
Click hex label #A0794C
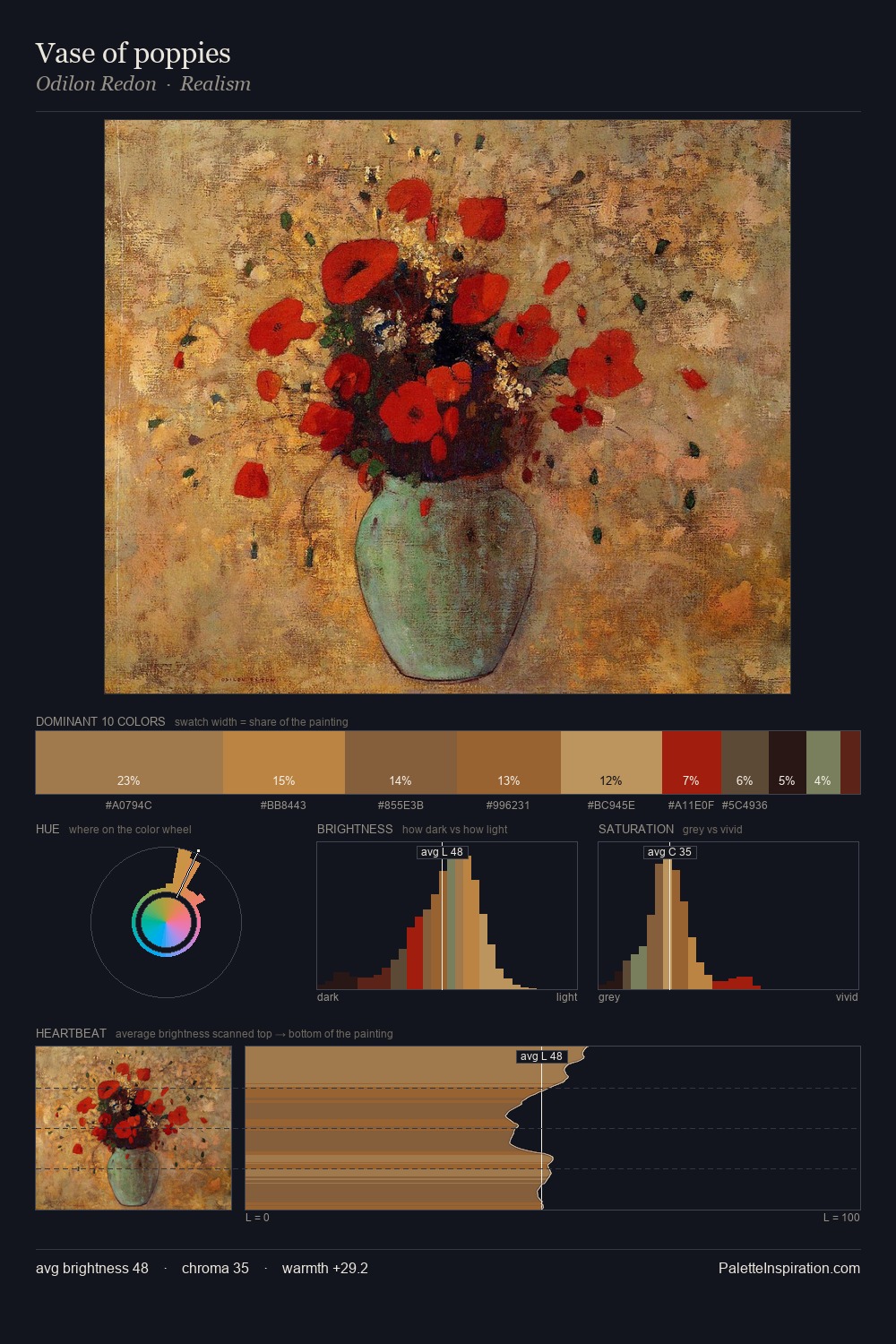click(x=129, y=806)
